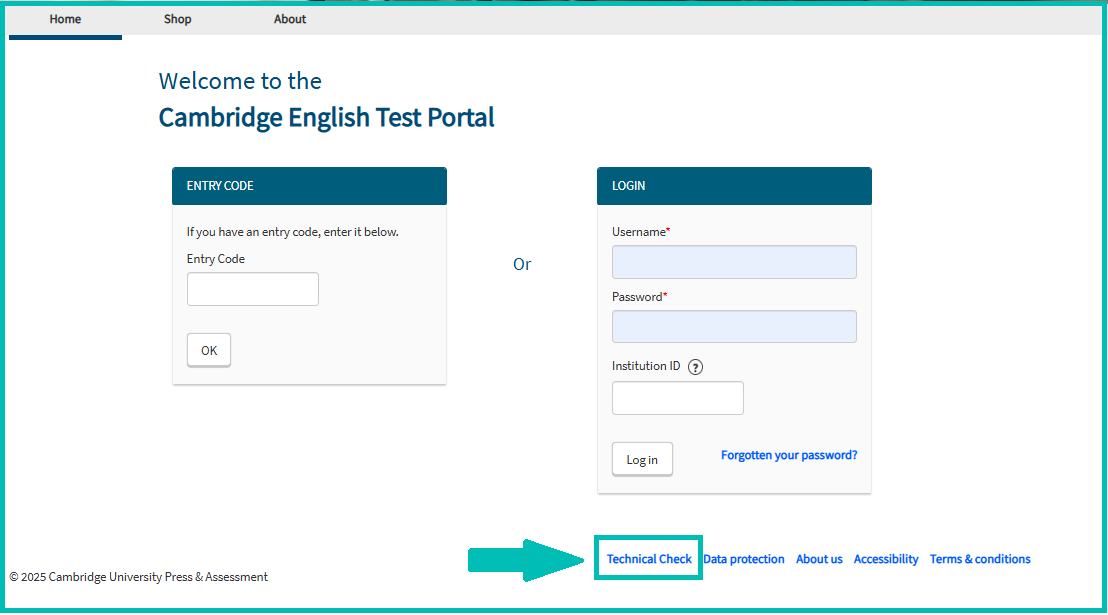Open the About us footer link
The width and height of the screenshot is (1108, 615).
(x=819, y=559)
